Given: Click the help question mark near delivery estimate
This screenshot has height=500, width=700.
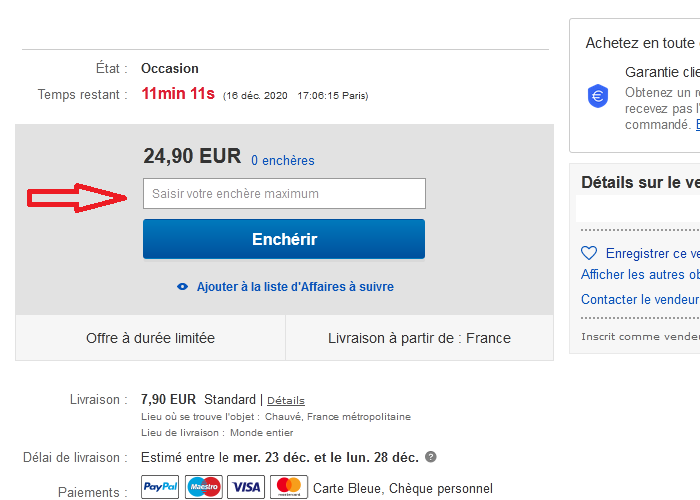Looking at the screenshot, I should [430, 457].
